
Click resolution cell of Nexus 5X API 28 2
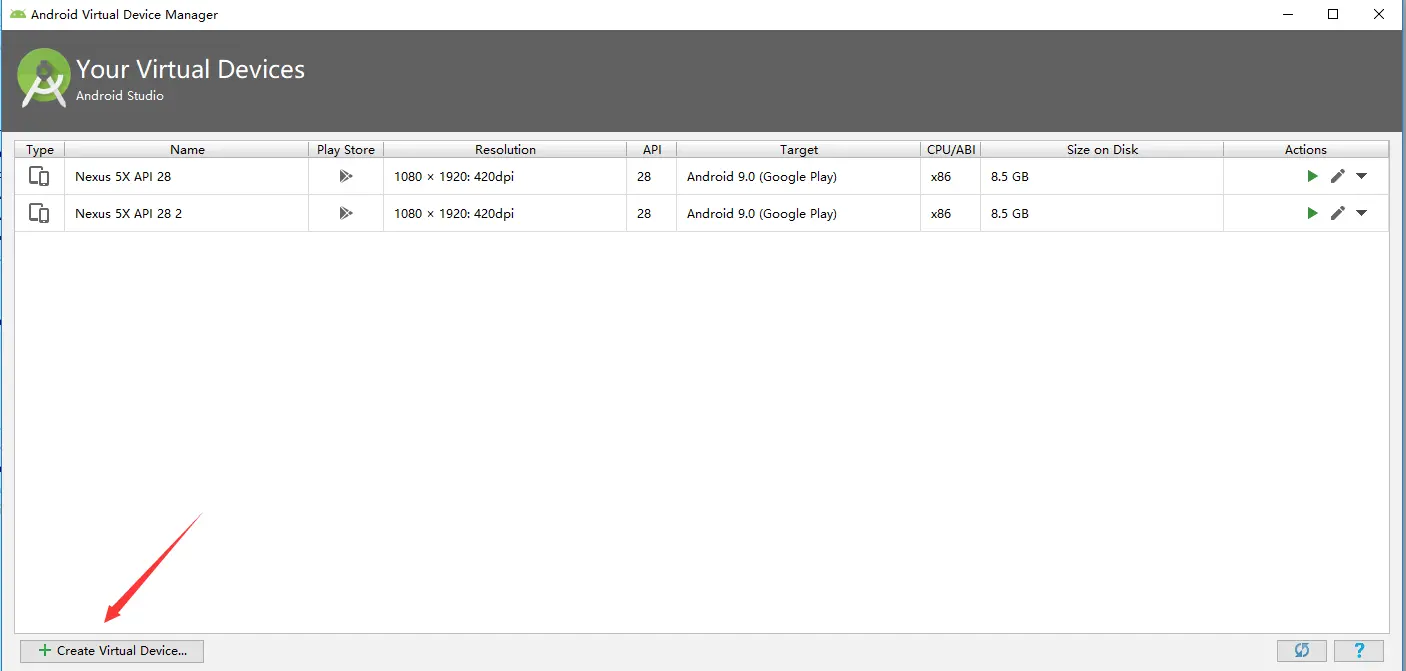tap(505, 213)
